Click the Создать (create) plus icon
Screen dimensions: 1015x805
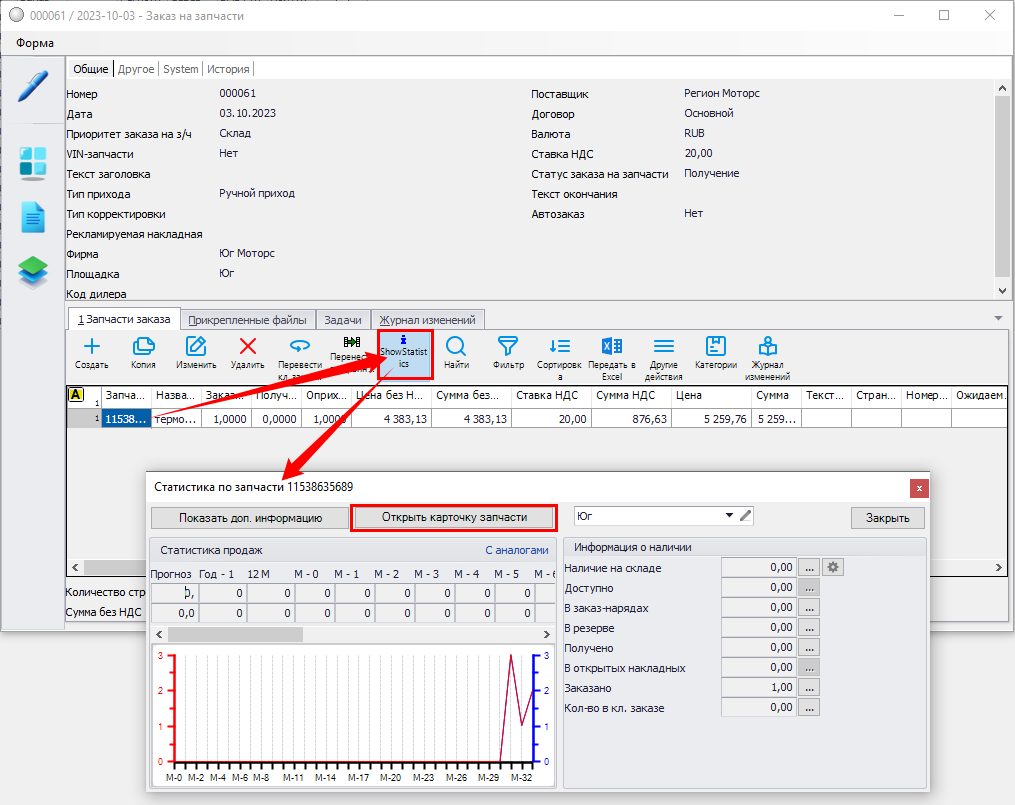tap(91, 348)
